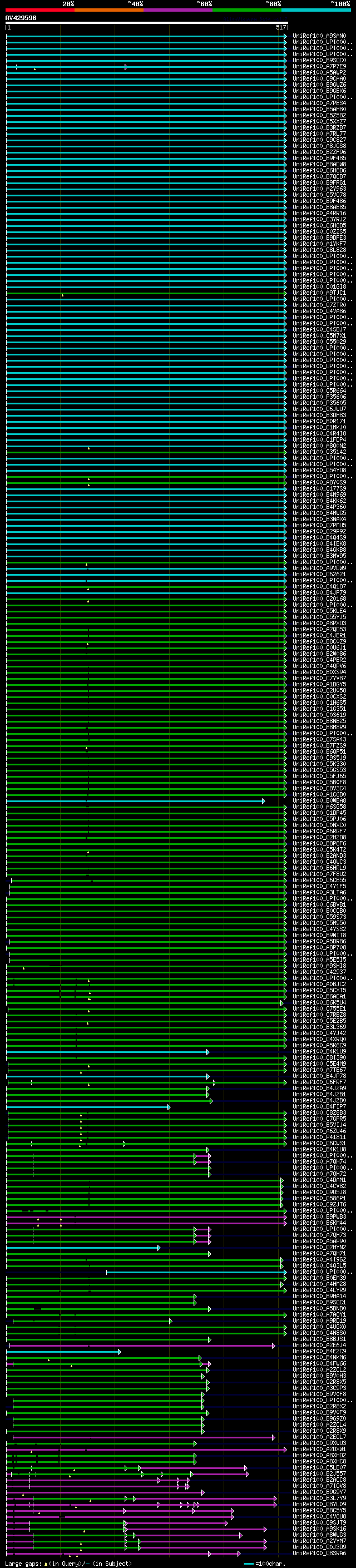
Task: Click the query end position 517
Action: pos(281,28)
